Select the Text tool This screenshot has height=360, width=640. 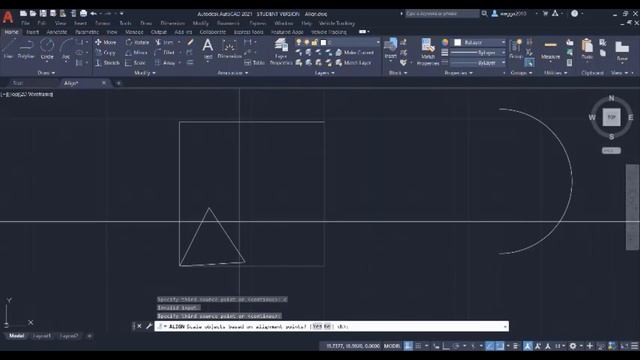click(208, 49)
